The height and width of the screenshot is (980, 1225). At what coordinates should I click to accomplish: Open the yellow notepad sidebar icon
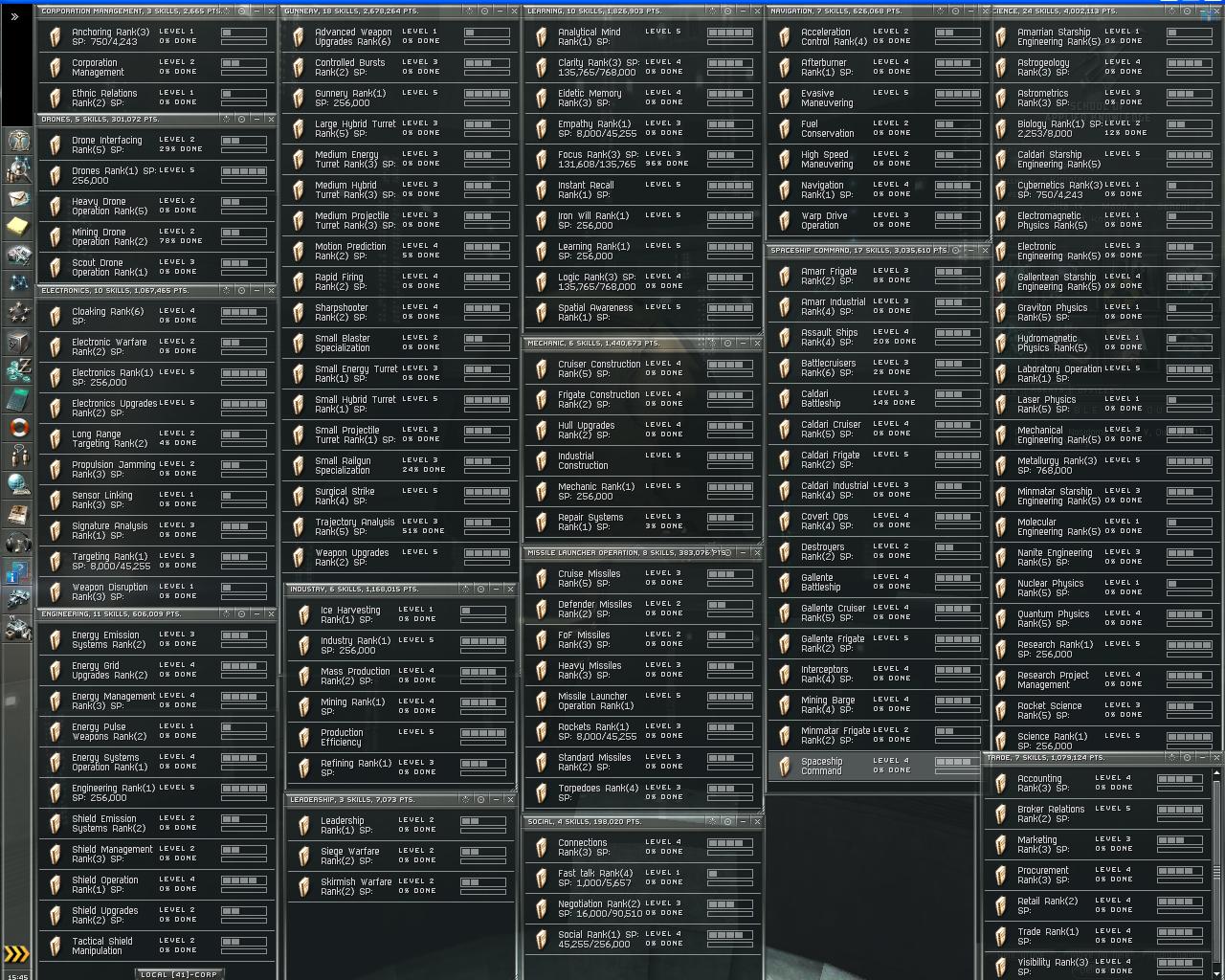pos(18,228)
